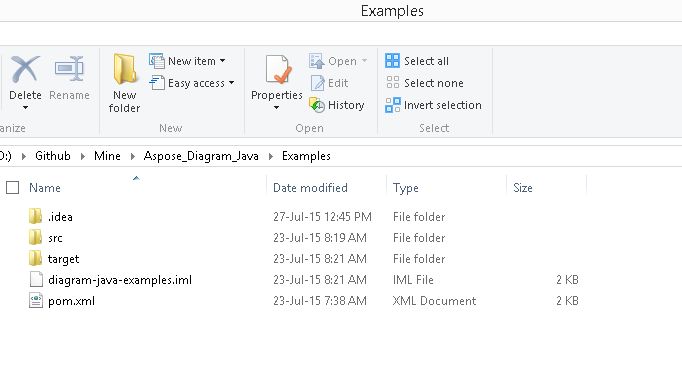Expand breadcrumb arrow before Github

point(24,156)
